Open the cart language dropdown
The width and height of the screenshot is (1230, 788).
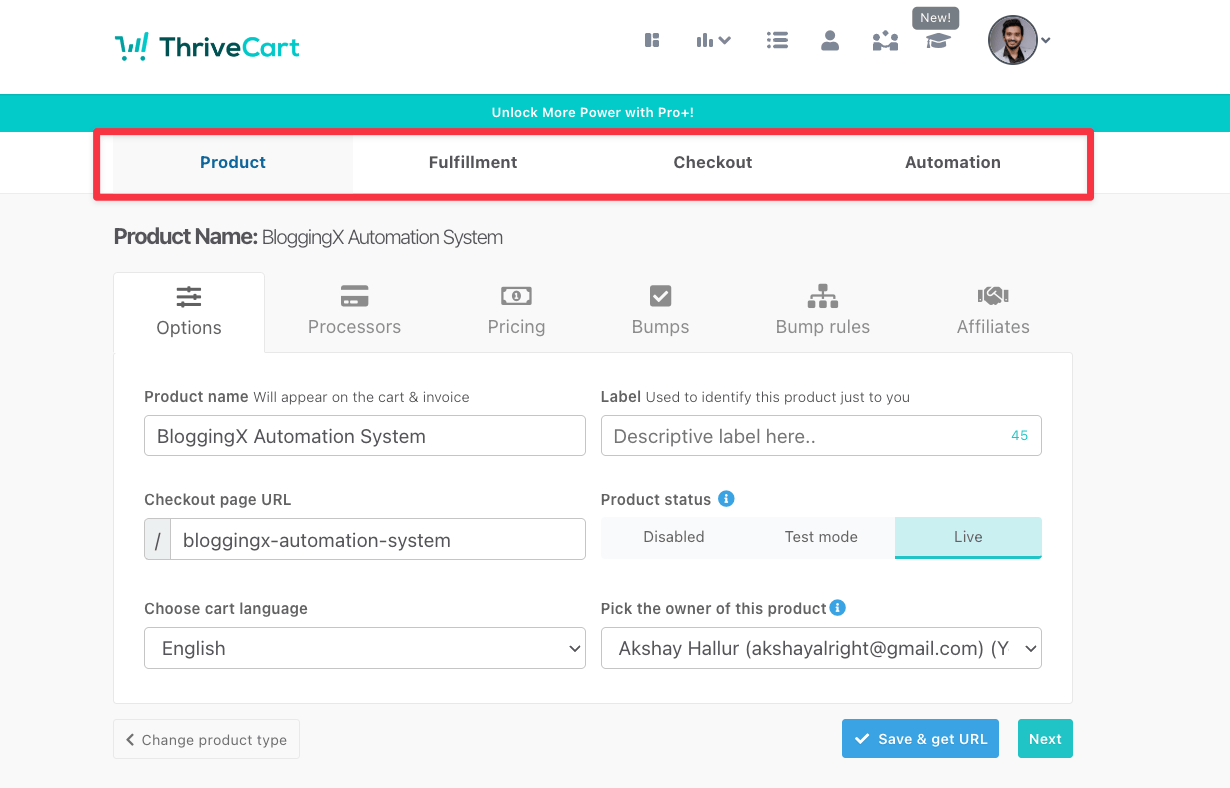point(364,648)
